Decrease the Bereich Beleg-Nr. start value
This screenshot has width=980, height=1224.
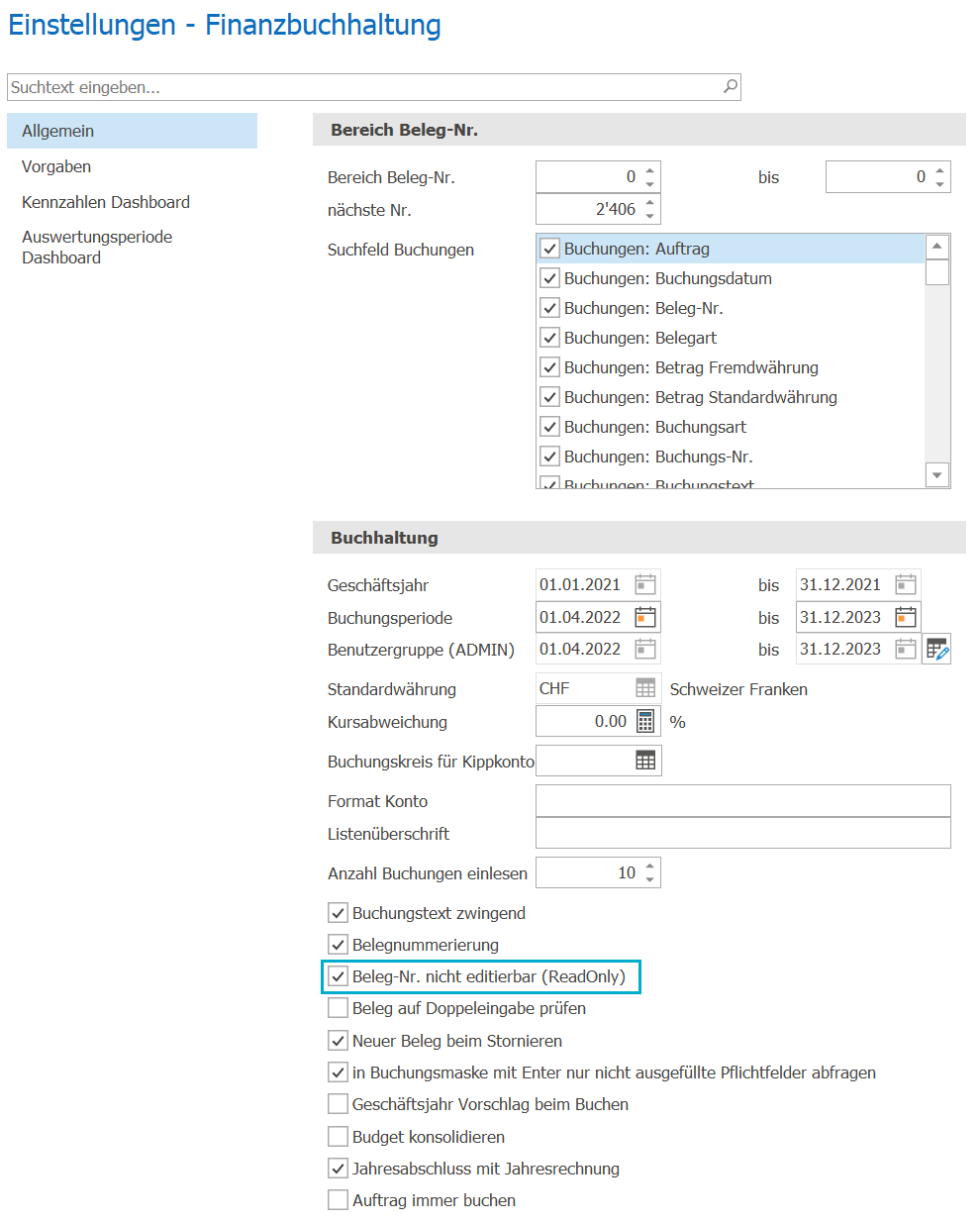tap(650, 184)
